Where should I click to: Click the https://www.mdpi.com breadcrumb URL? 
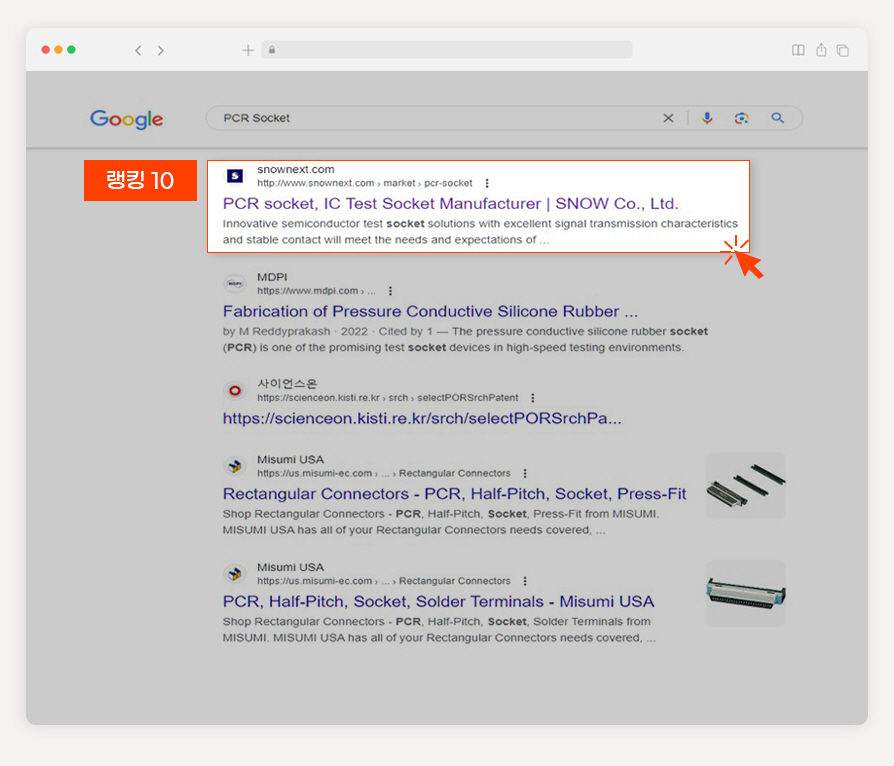click(316, 291)
